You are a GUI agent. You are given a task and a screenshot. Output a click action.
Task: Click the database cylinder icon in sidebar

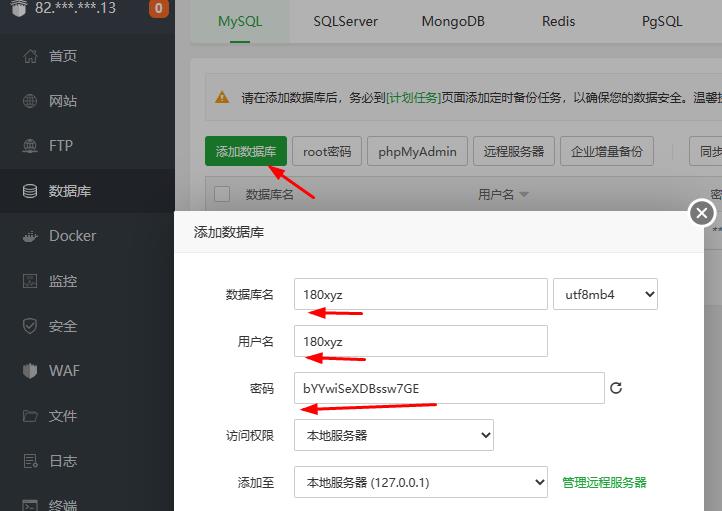(x=30, y=191)
